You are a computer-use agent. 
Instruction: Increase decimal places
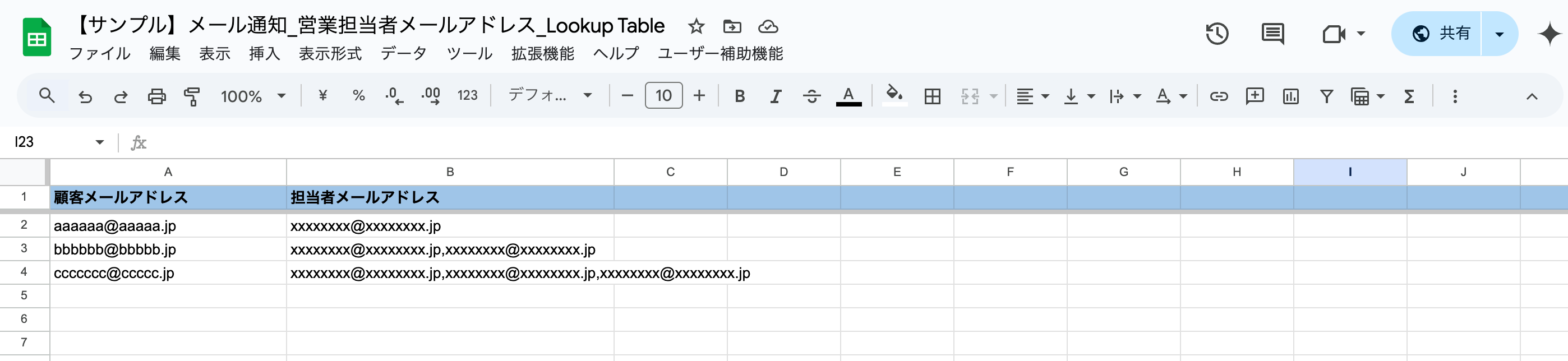point(430,96)
